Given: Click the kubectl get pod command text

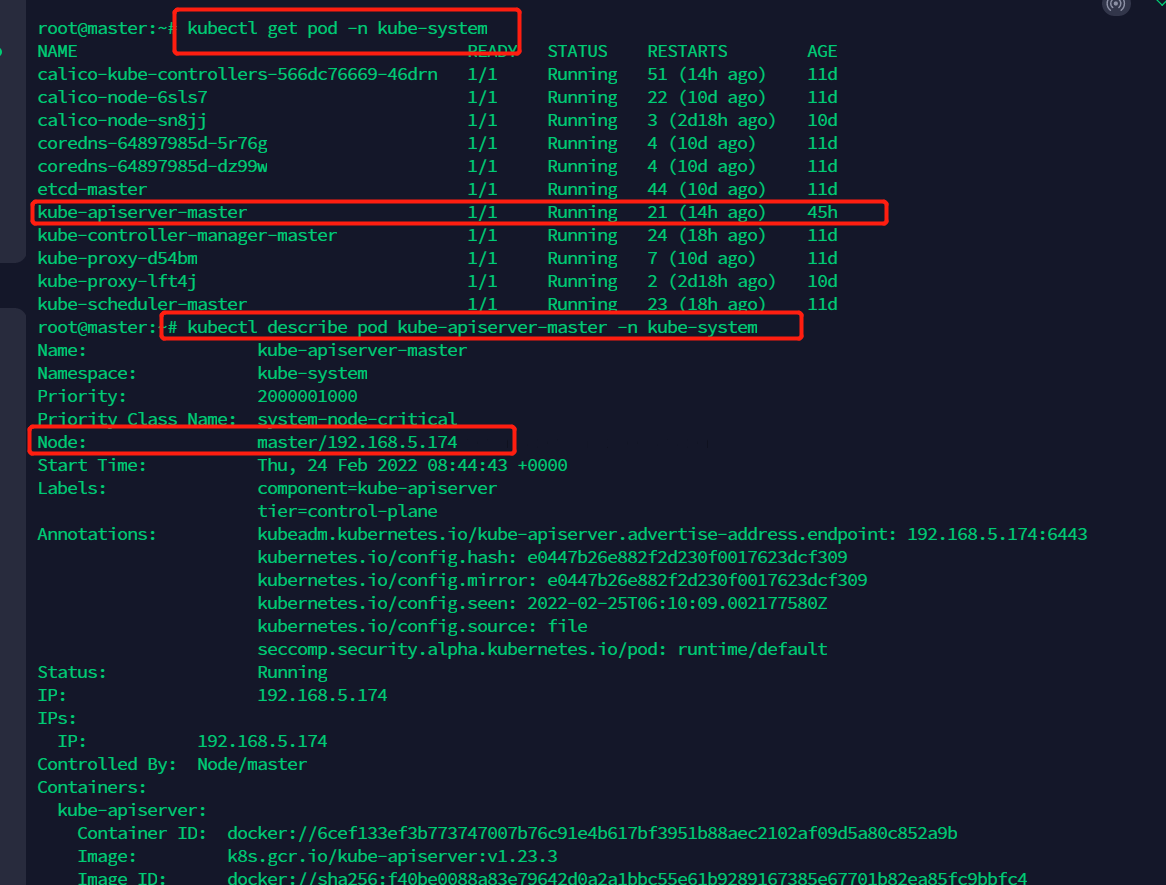Looking at the screenshot, I should (337, 29).
